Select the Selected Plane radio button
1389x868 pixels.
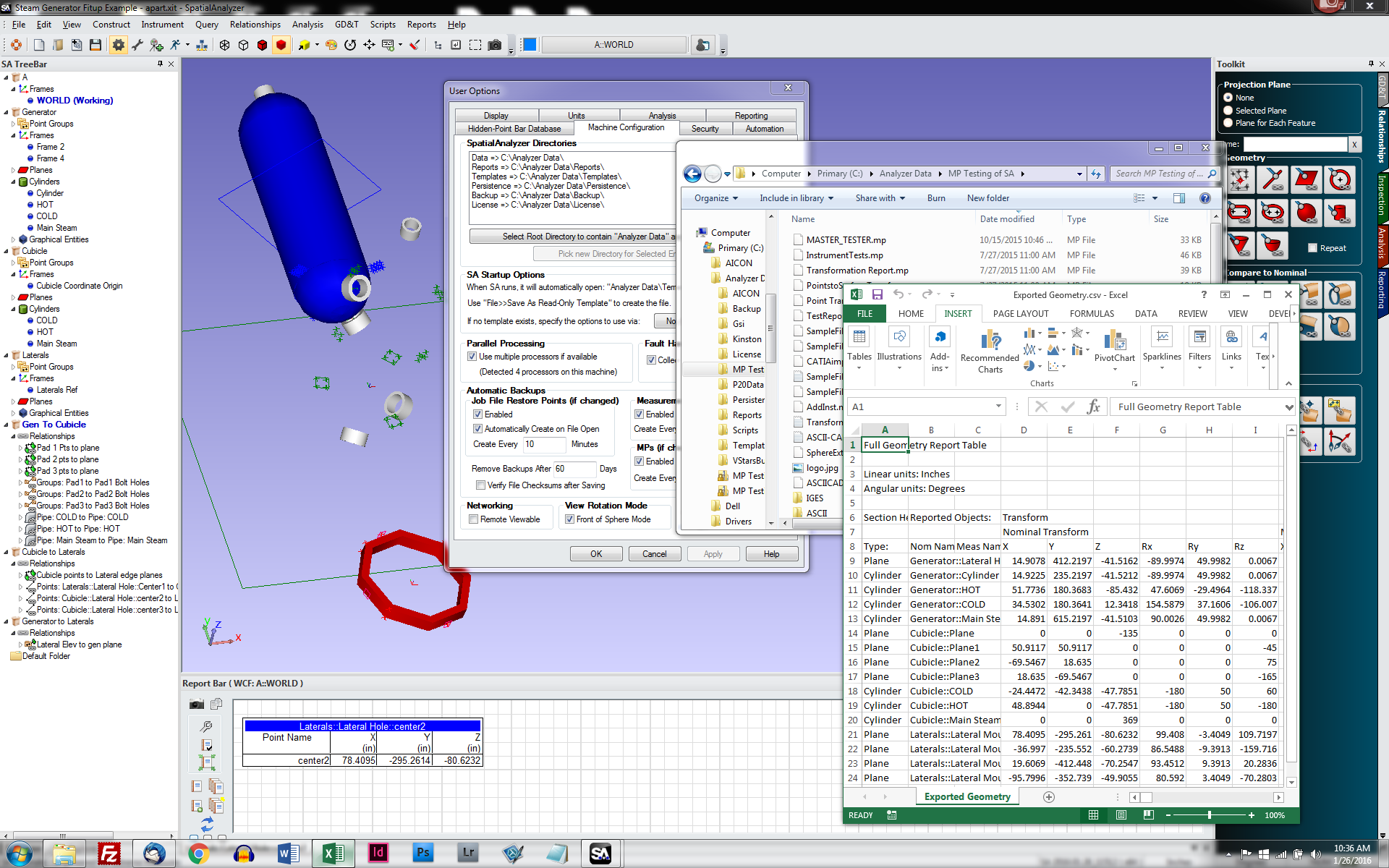click(1228, 111)
